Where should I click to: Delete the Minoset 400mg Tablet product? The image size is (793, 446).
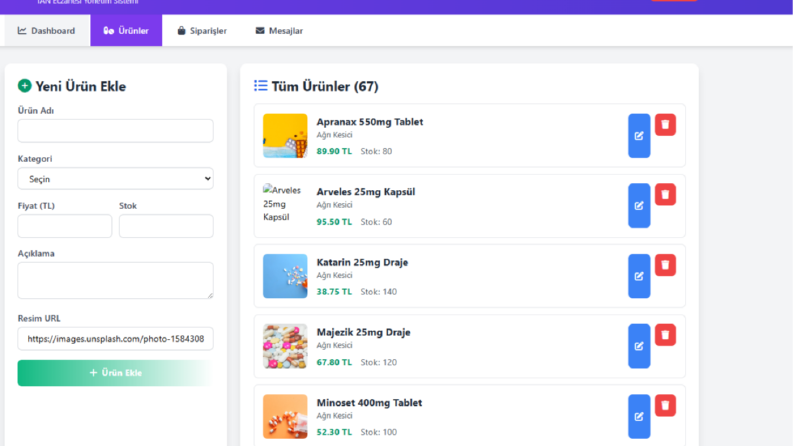click(x=665, y=405)
